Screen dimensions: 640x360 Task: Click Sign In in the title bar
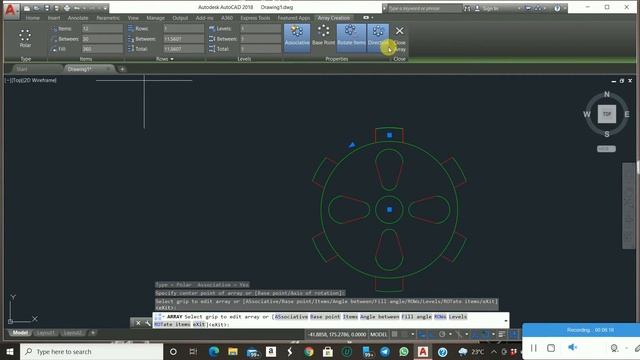pos(490,8)
